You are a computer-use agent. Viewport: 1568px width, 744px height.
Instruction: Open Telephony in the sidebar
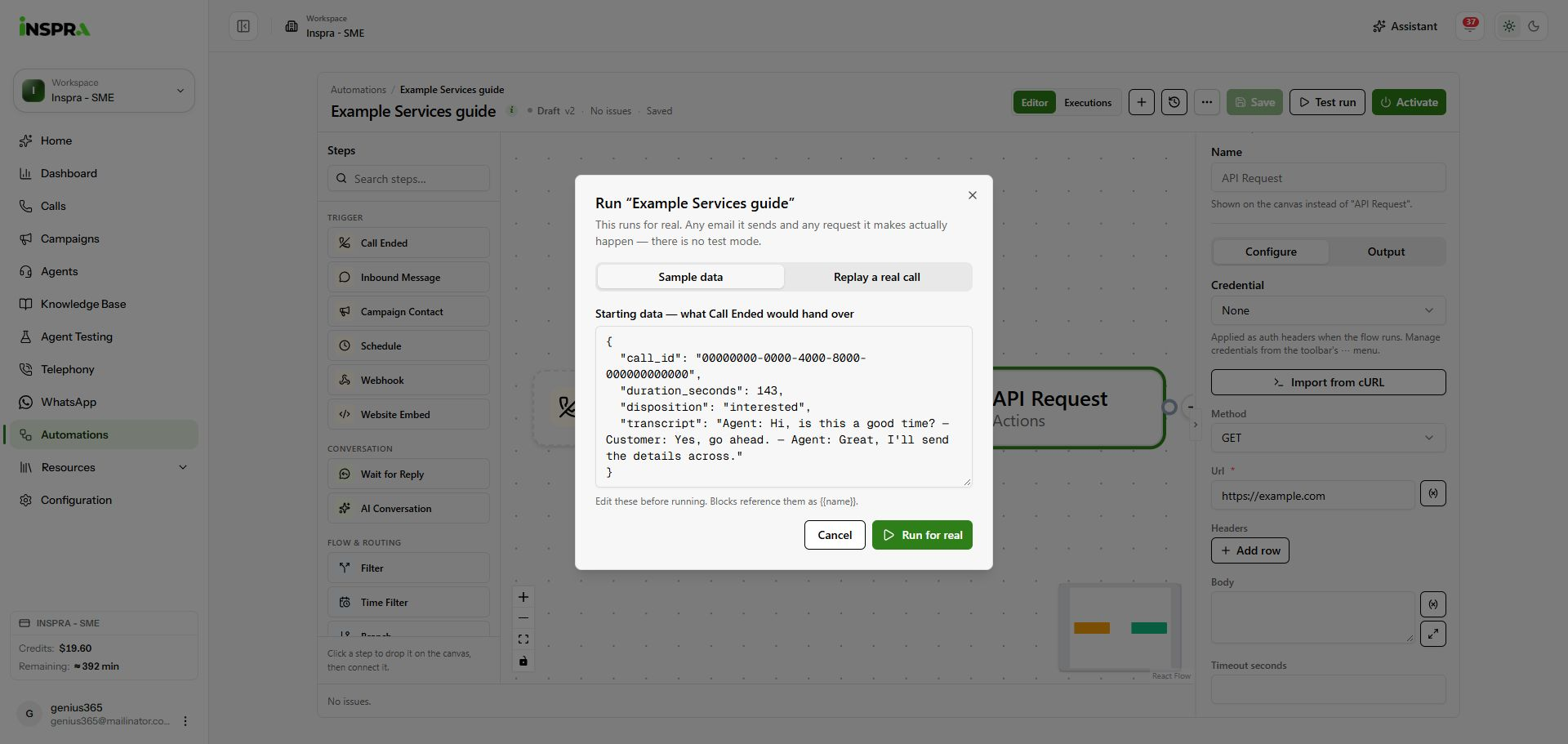(x=103, y=369)
